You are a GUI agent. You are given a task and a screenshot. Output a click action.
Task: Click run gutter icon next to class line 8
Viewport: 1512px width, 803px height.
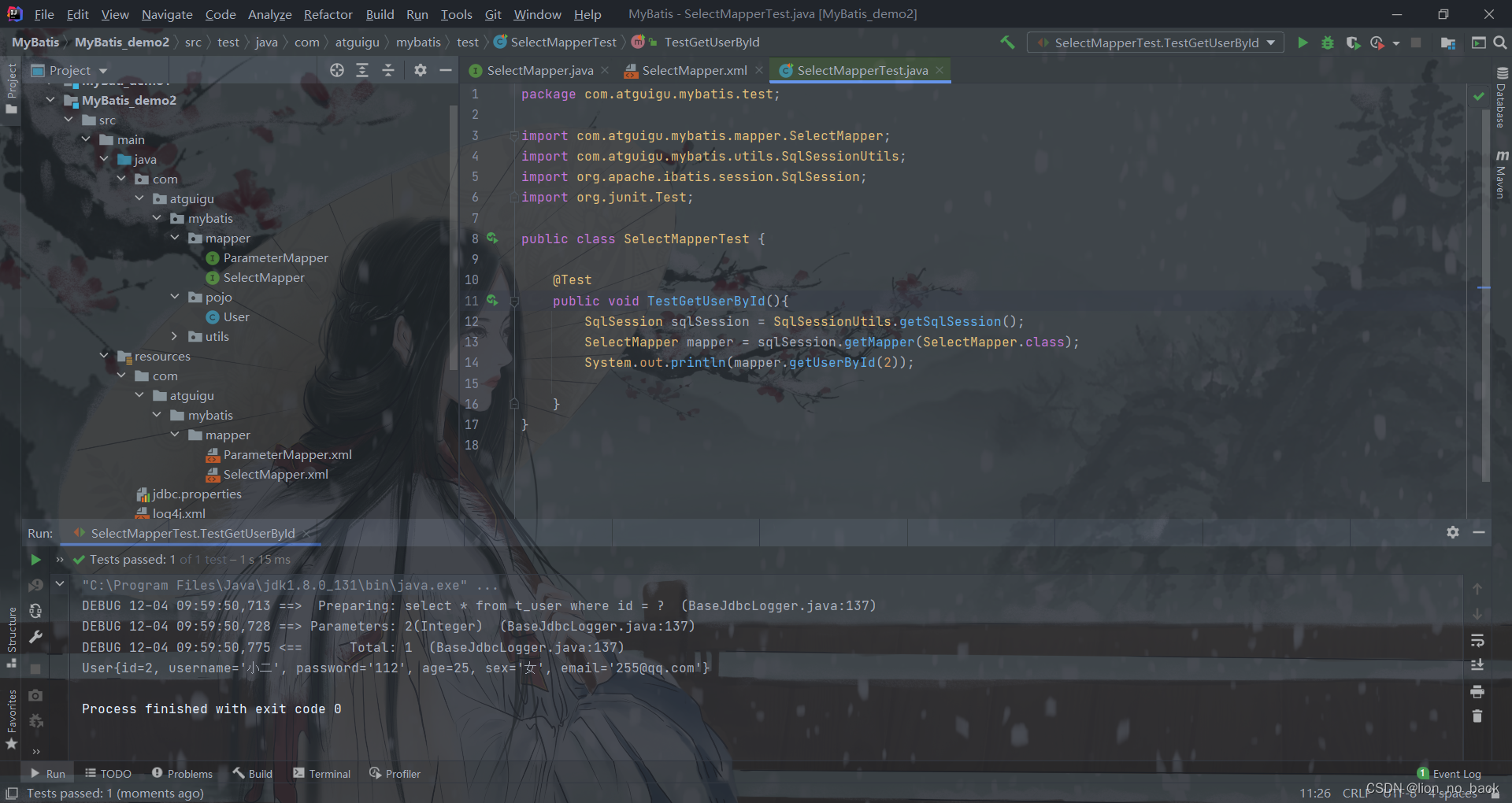coord(492,238)
